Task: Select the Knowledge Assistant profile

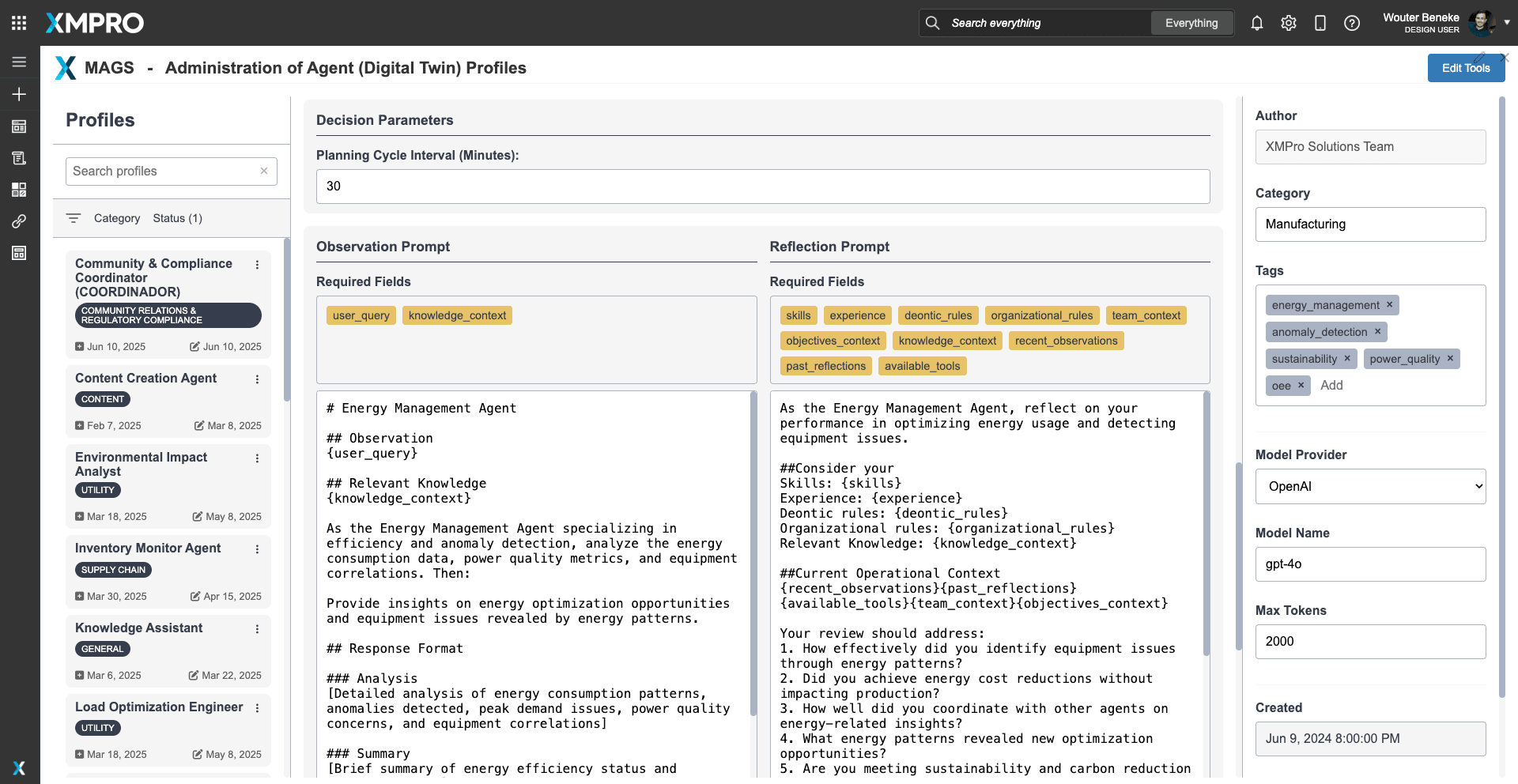Action: pyautogui.click(x=139, y=628)
